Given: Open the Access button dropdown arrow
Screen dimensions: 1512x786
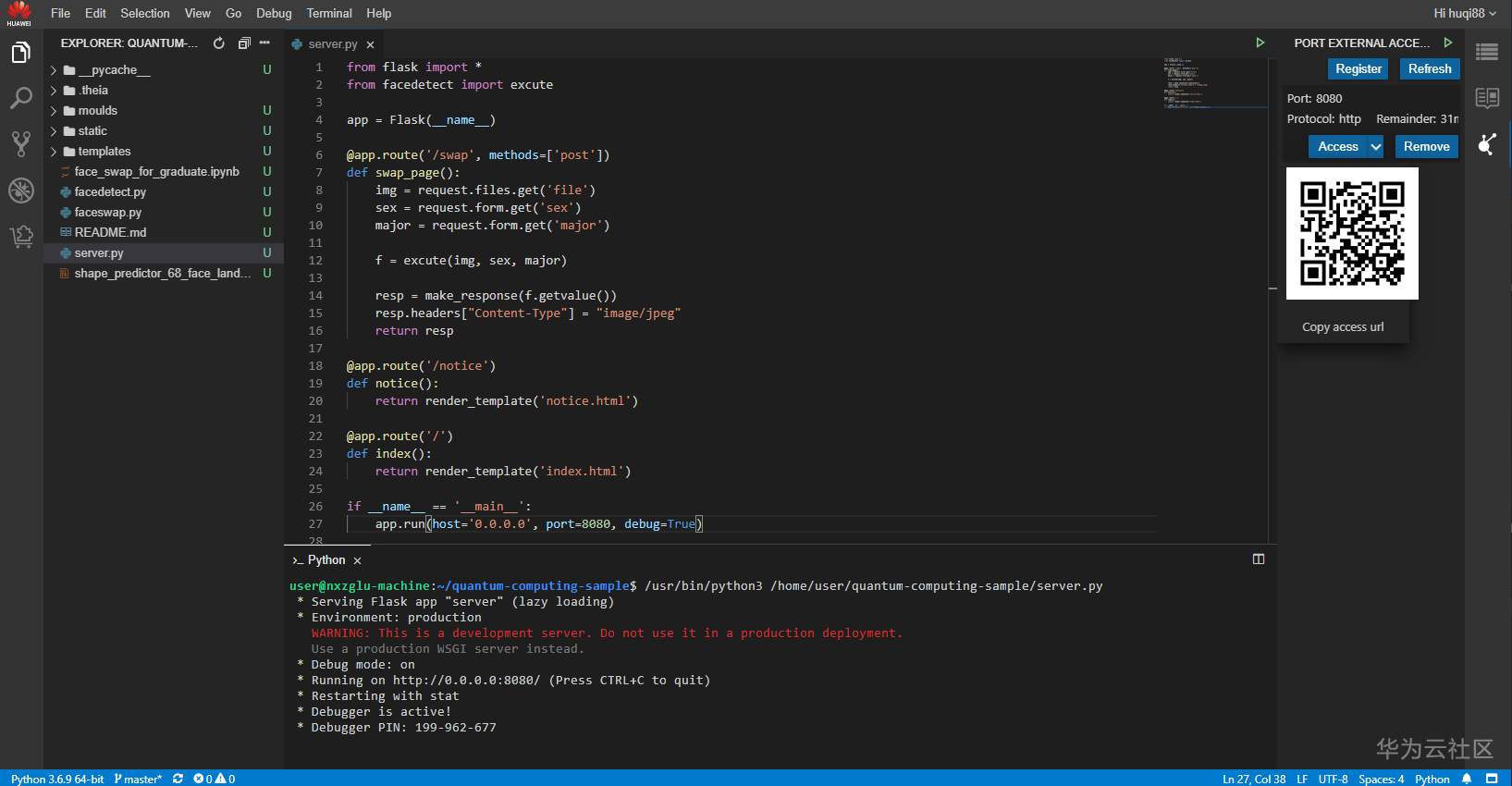Looking at the screenshot, I should click(1376, 147).
